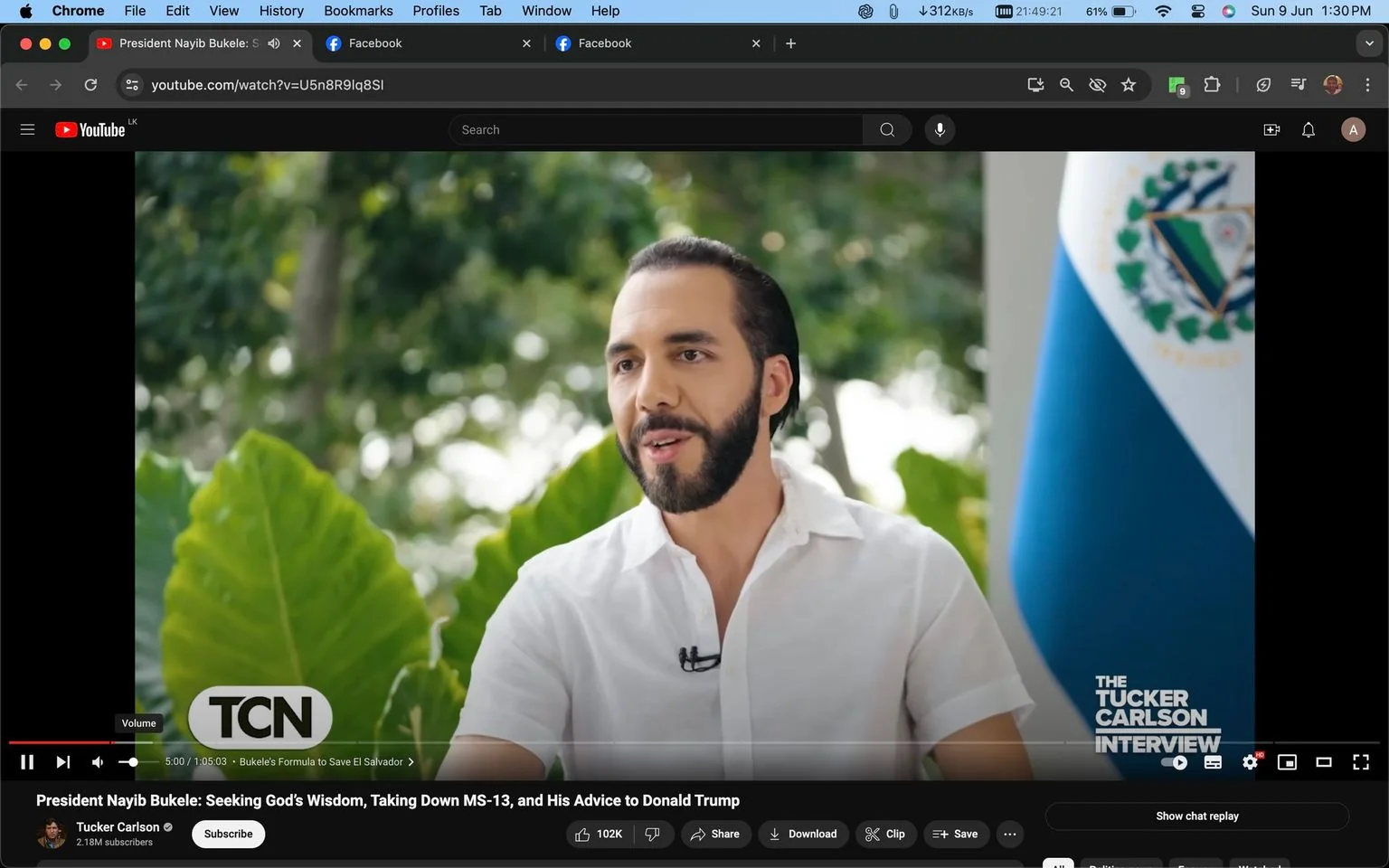The height and width of the screenshot is (868, 1389).
Task: Open Chrome profile avatar
Action: [x=1333, y=84]
